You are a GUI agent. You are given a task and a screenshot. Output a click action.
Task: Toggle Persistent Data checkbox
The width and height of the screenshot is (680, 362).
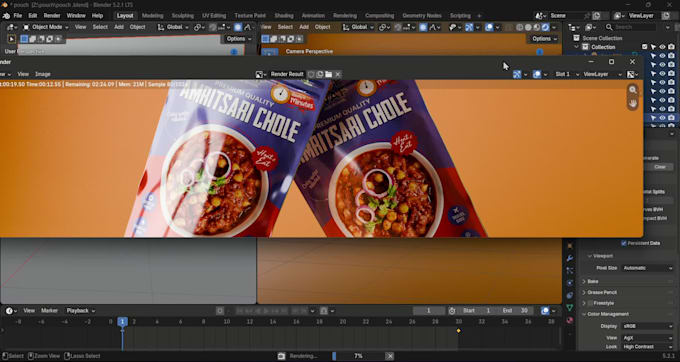tap(624, 243)
